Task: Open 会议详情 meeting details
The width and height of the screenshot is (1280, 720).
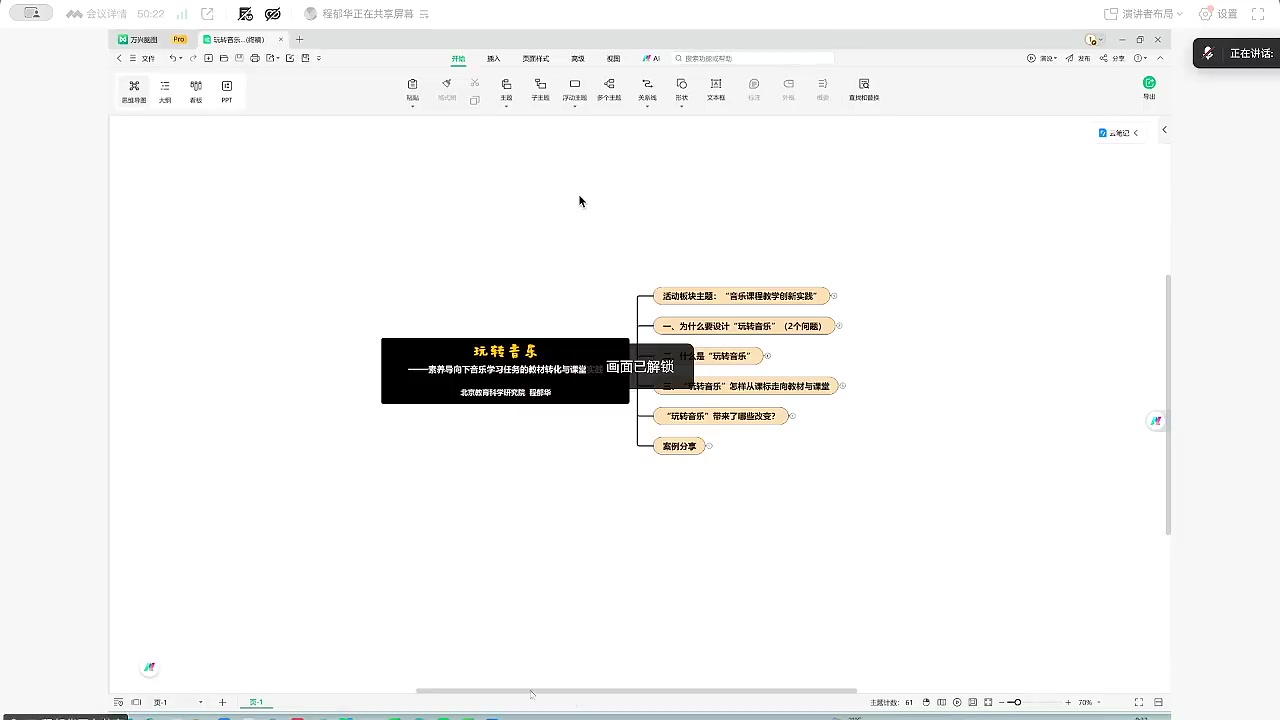Action: tap(98, 14)
